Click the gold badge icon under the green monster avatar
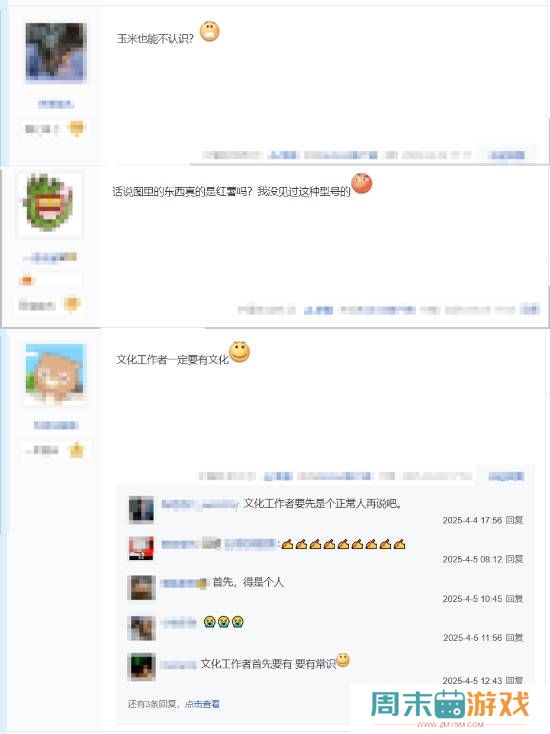This screenshot has height=734, width=550. point(72,304)
